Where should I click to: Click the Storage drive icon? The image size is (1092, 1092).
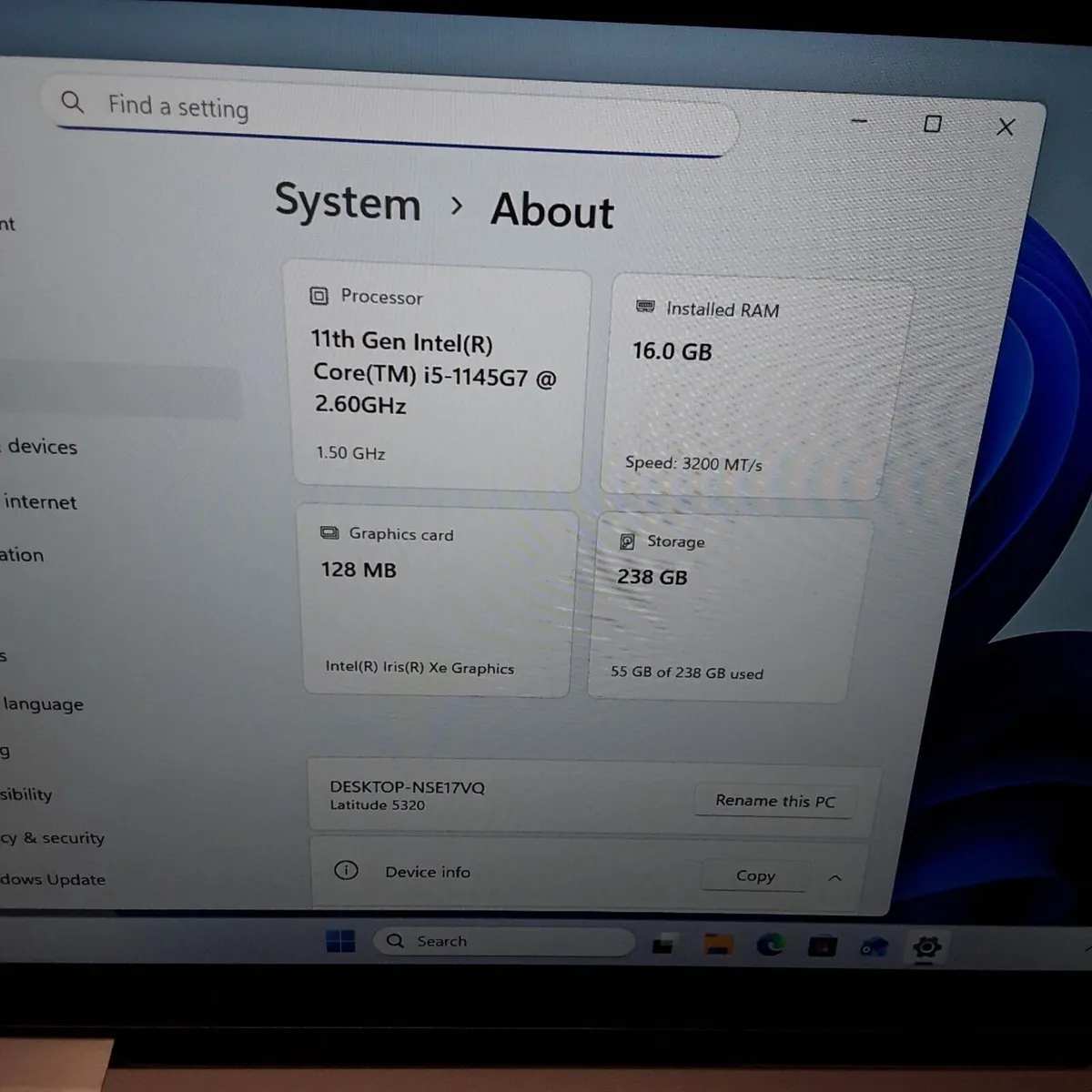[627, 541]
